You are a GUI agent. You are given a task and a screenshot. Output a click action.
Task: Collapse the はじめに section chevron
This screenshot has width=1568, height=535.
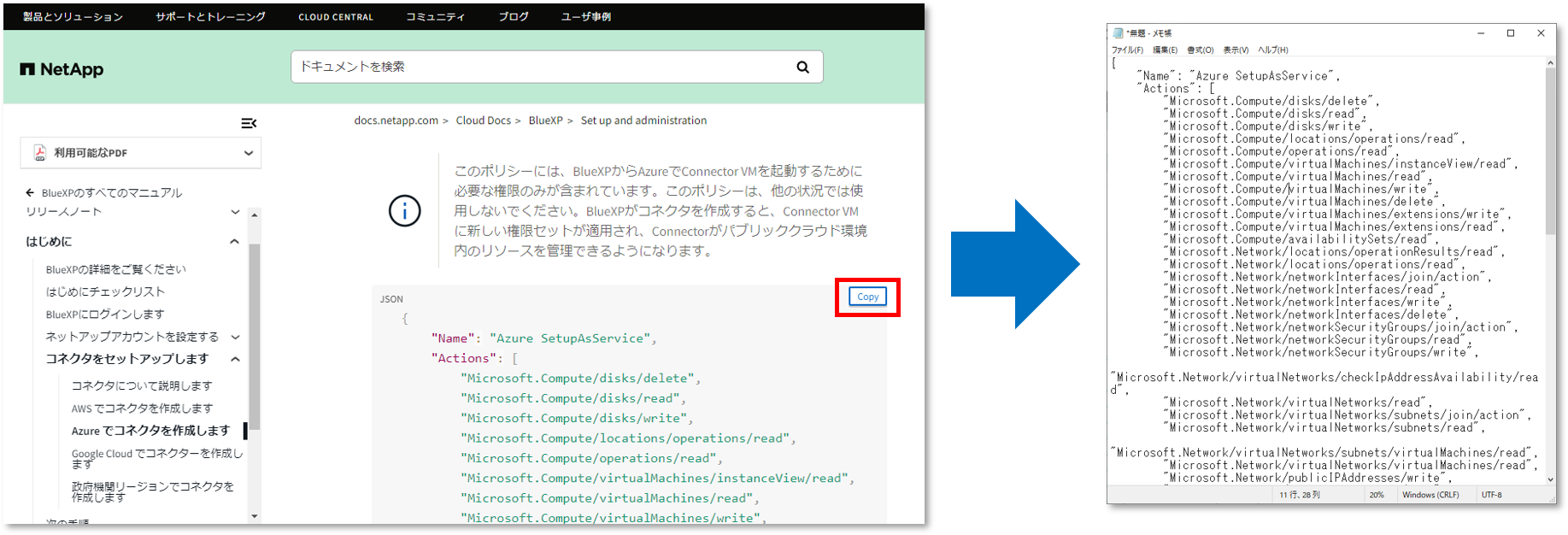(x=235, y=242)
